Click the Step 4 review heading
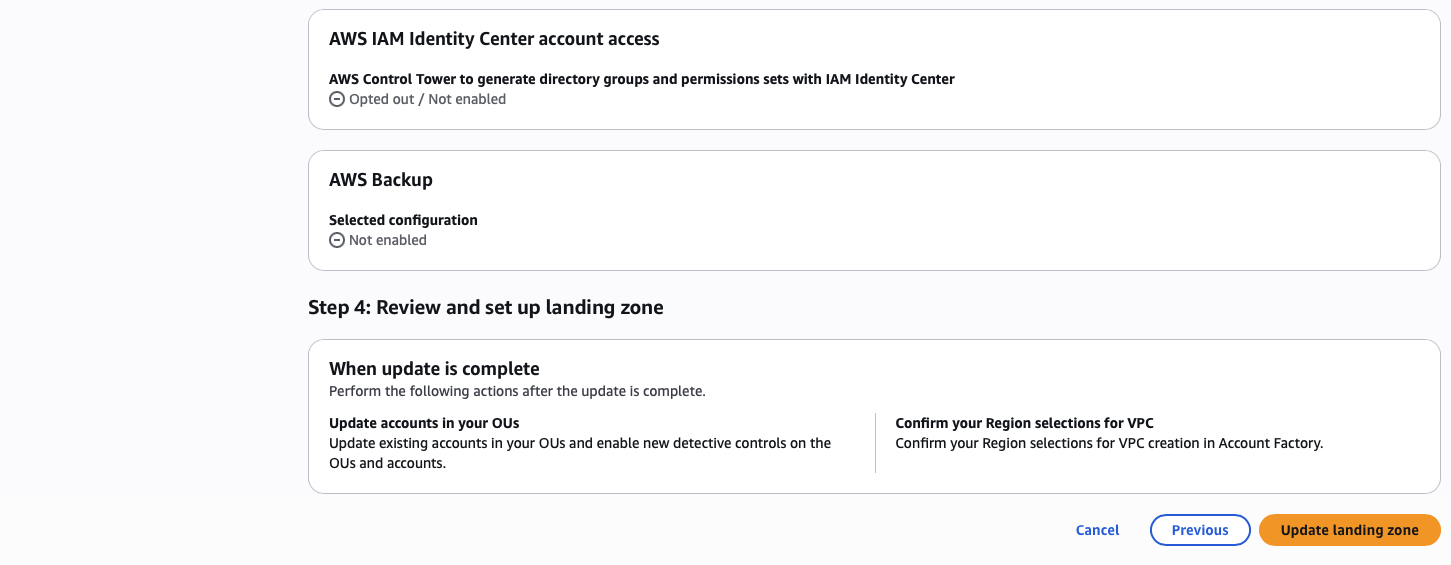The image size is (1451, 565). pyautogui.click(x=485, y=307)
